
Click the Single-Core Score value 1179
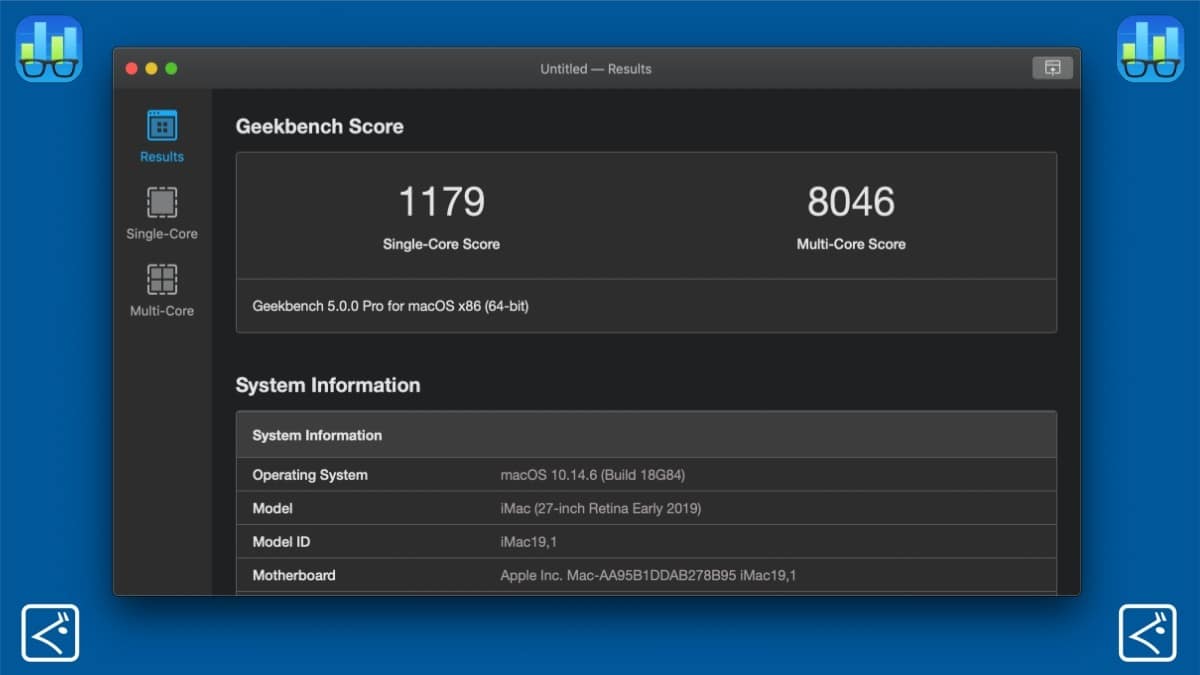tap(441, 201)
